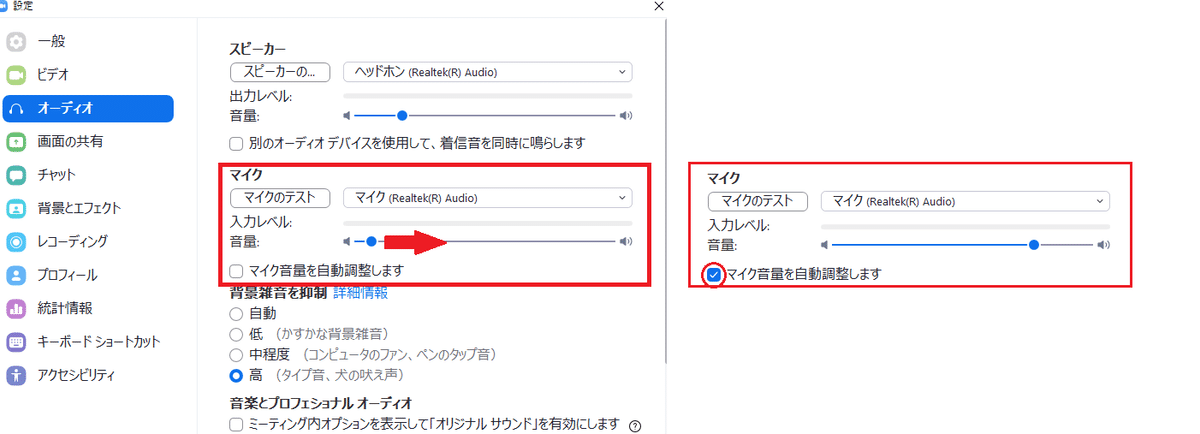1200x434 pixels.
Task: Click the speaker 音量 slider handle
Action: [402, 115]
